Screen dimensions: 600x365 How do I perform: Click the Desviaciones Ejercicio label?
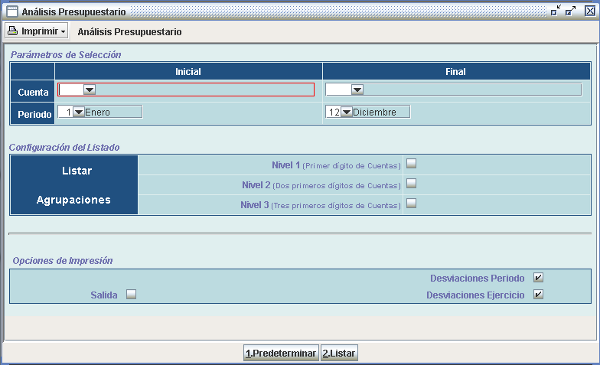click(475, 295)
